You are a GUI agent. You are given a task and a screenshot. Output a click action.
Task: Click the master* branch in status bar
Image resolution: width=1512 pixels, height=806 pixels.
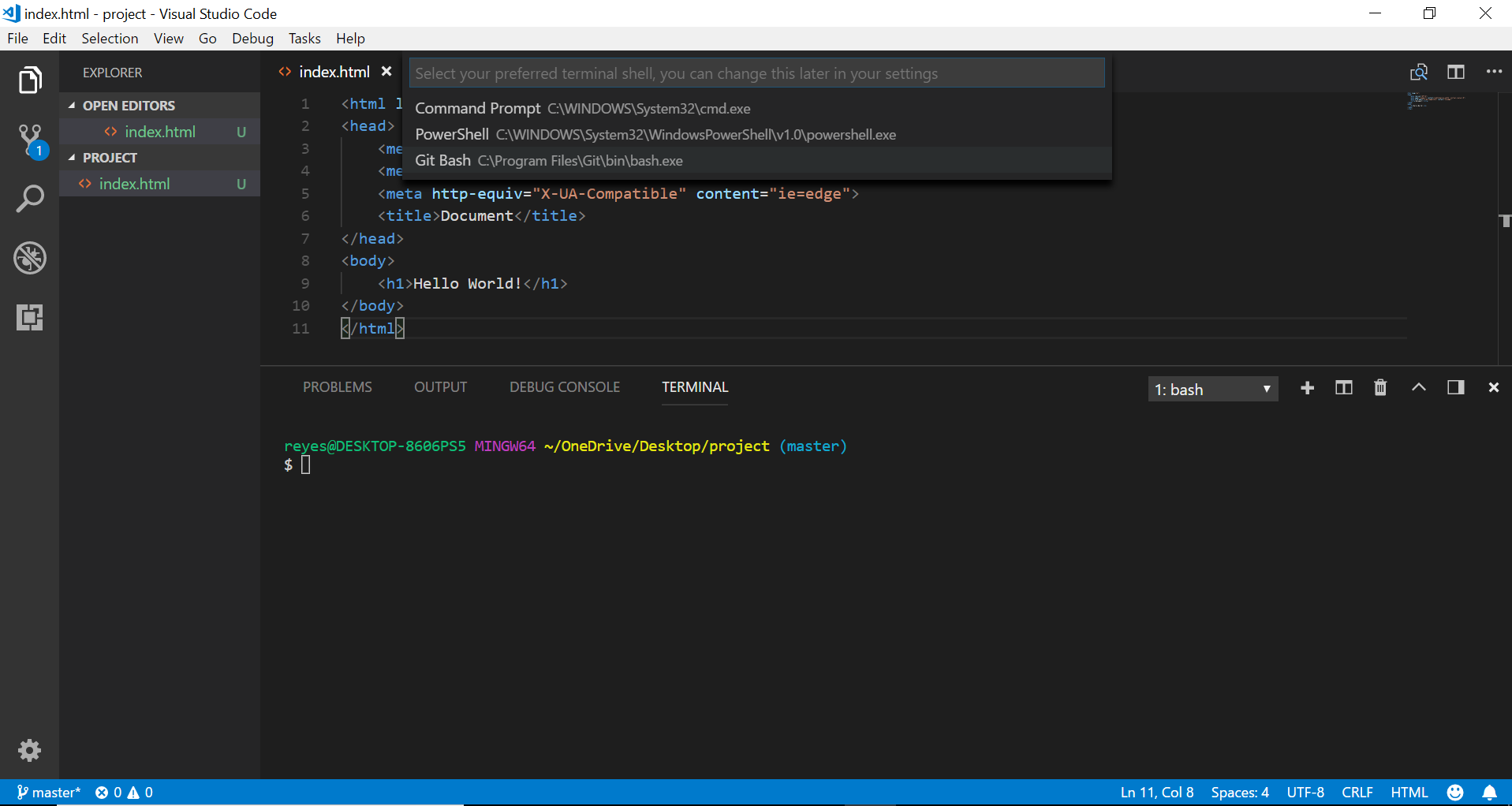[49, 793]
